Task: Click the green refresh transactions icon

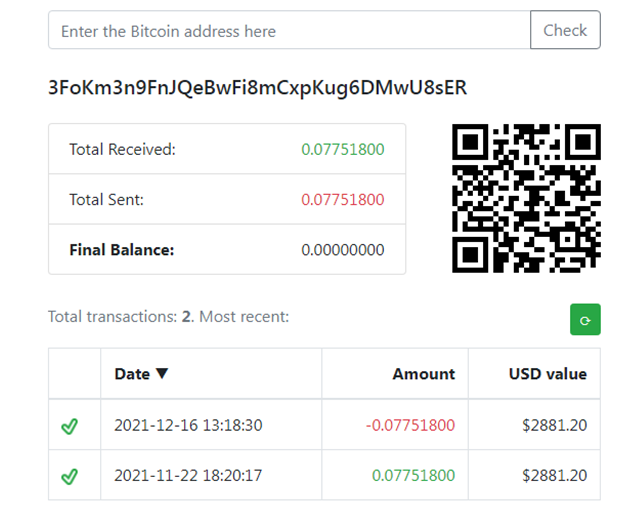Action: coord(585,320)
